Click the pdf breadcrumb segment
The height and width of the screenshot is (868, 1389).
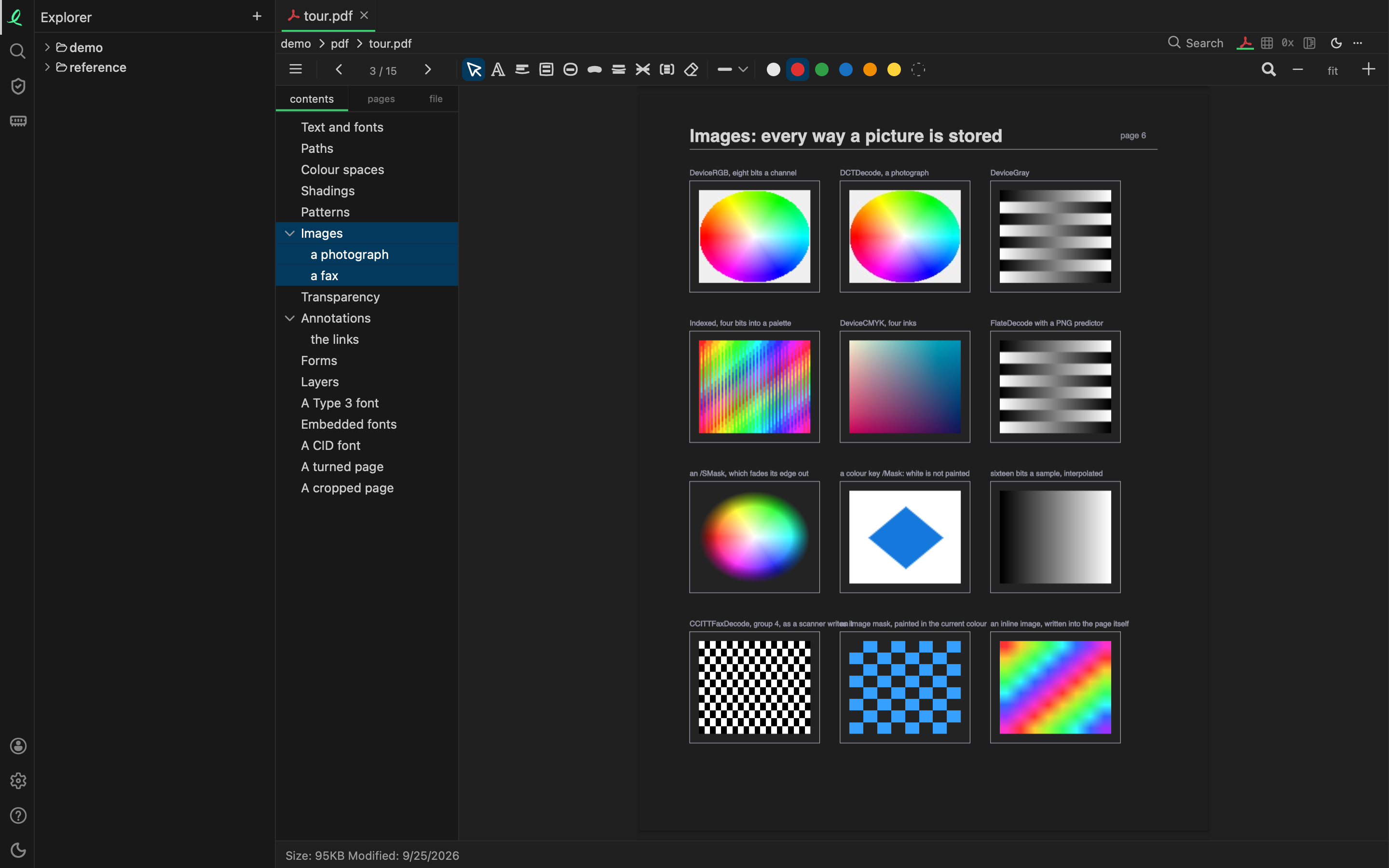[x=340, y=43]
